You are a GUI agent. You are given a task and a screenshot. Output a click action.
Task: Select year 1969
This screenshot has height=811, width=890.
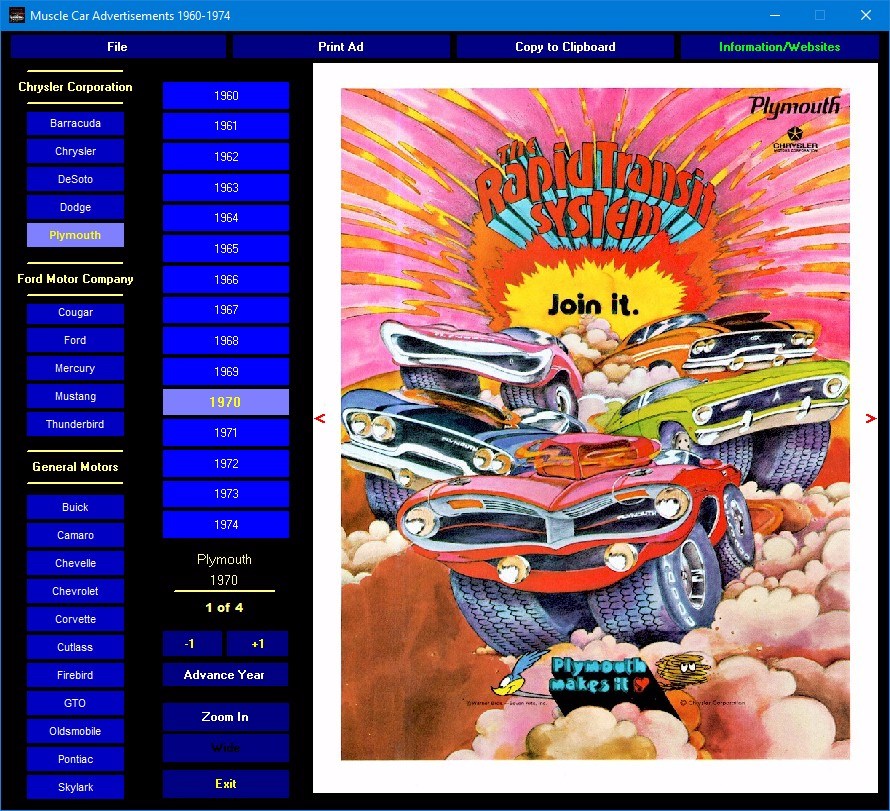[226, 371]
